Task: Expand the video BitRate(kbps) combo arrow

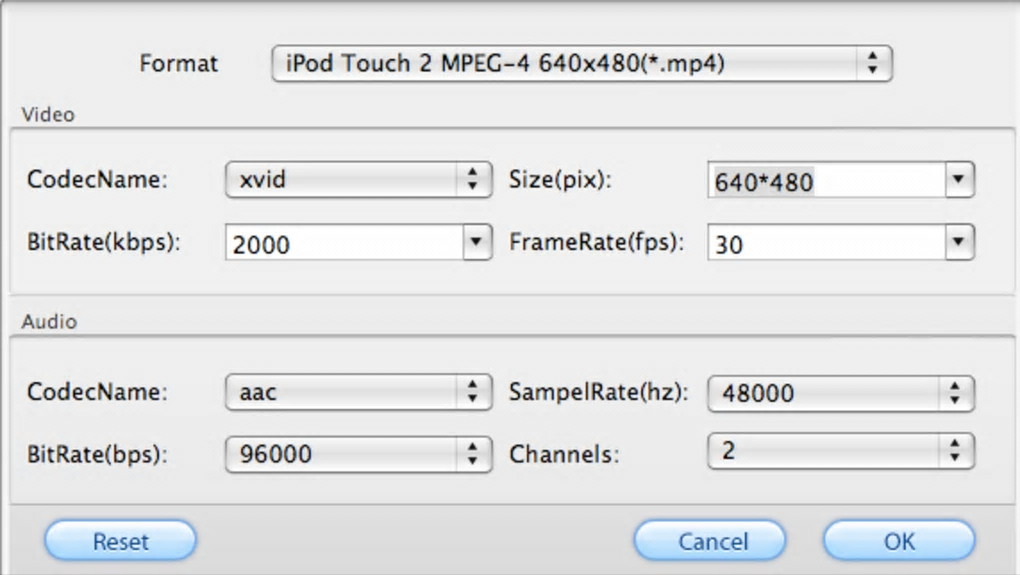Action: click(x=477, y=242)
